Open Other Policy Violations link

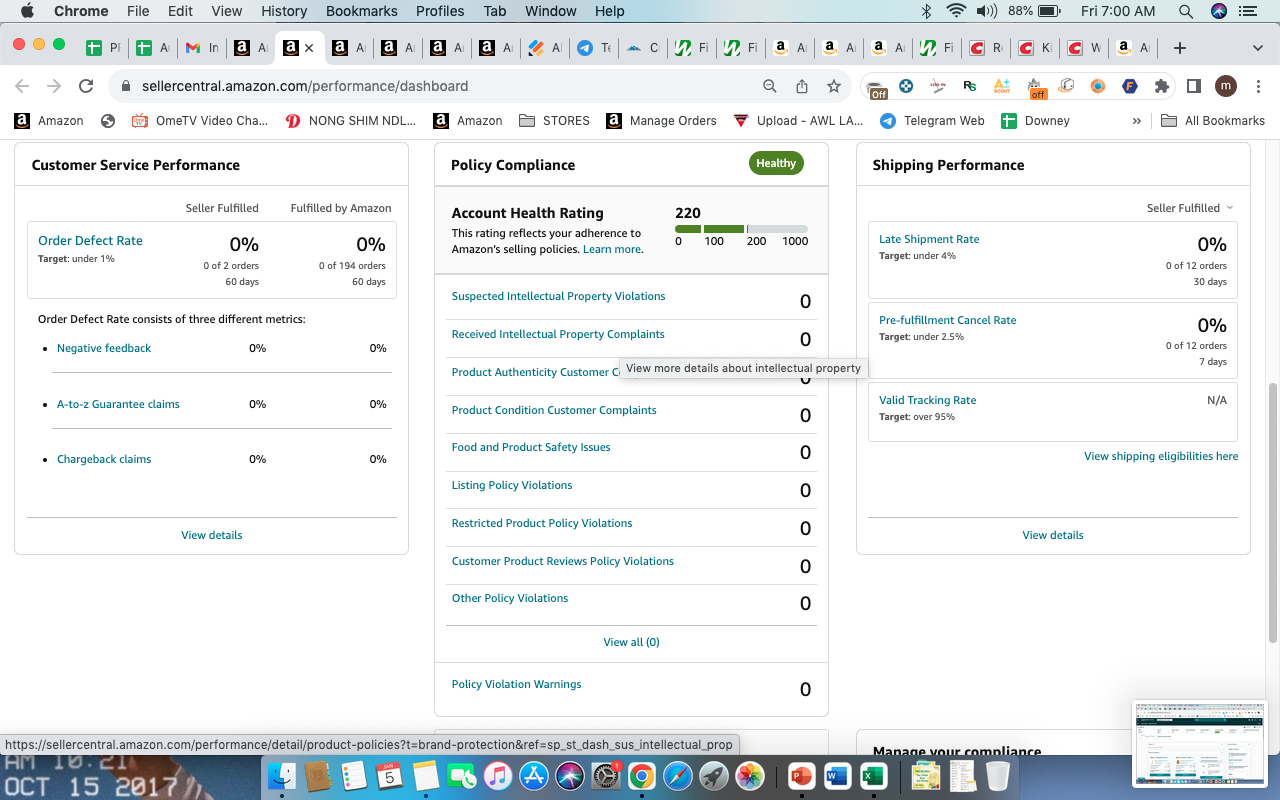[510, 598]
